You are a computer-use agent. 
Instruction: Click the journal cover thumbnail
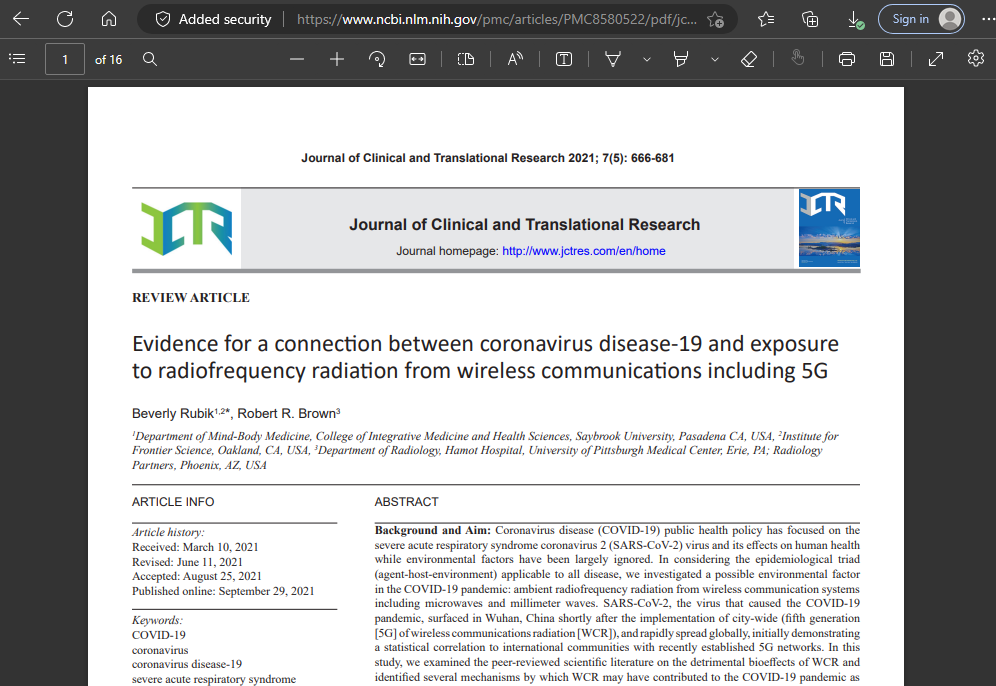[829, 228]
